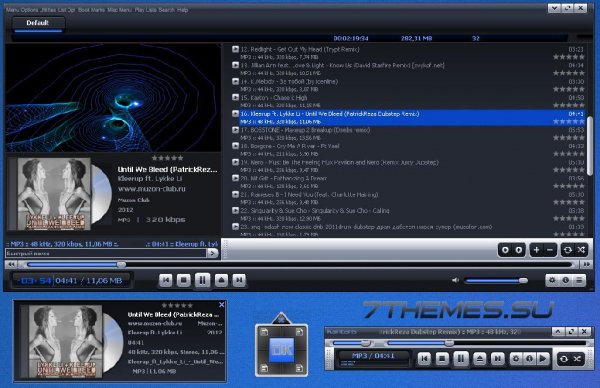Set rating stars above track title
Viewport: 600px width, 388px height.
(x=167, y=158)
